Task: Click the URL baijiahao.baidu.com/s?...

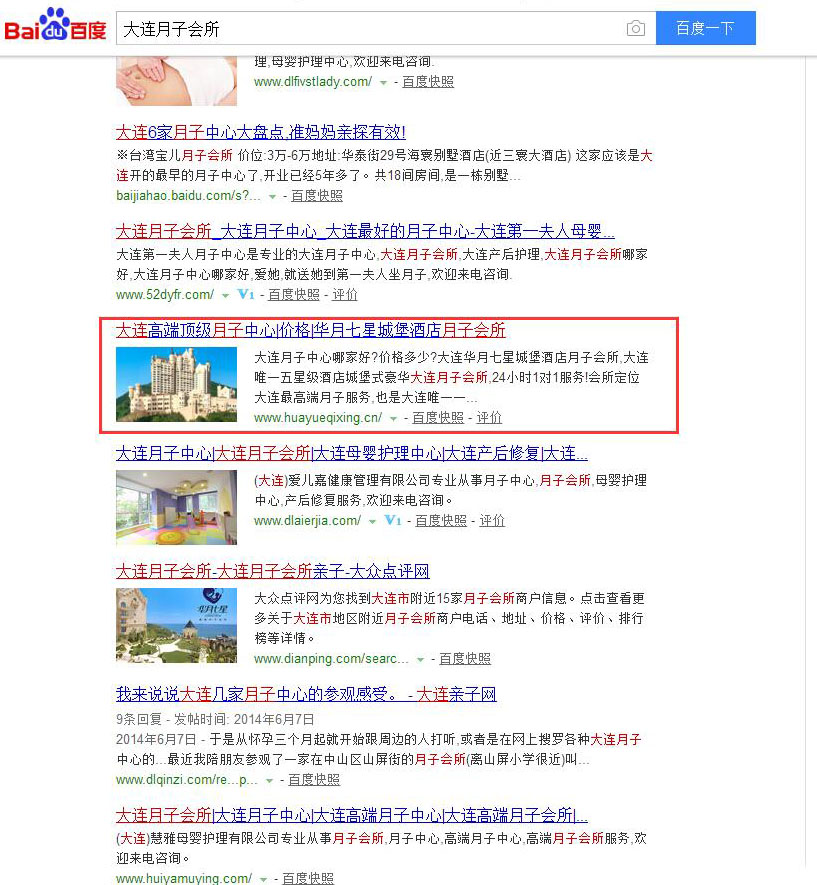Action: [x=188, y=196]
